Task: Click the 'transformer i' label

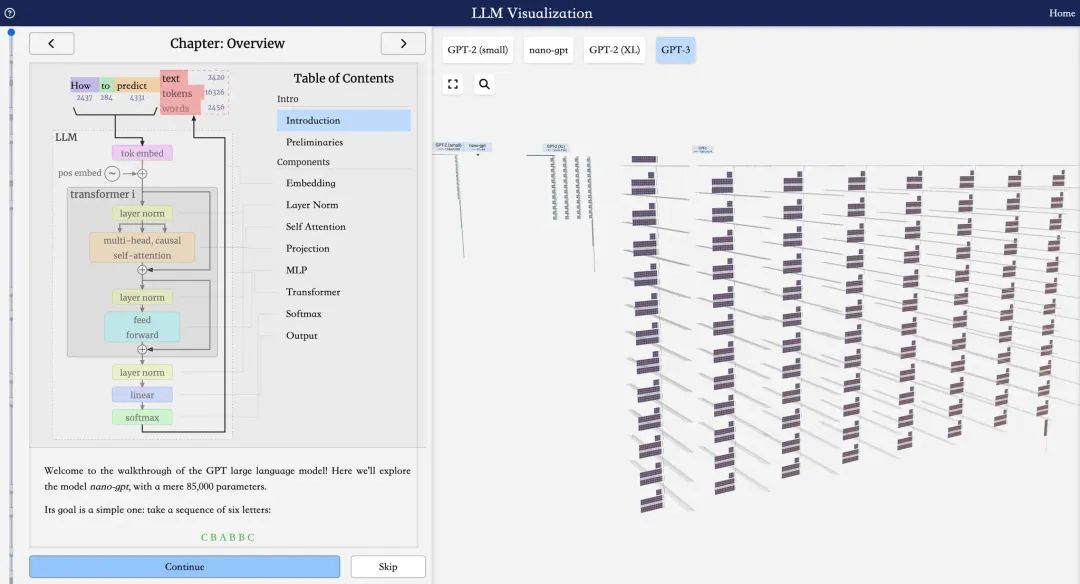Action: pyautogui.click(x=103, y=194)
